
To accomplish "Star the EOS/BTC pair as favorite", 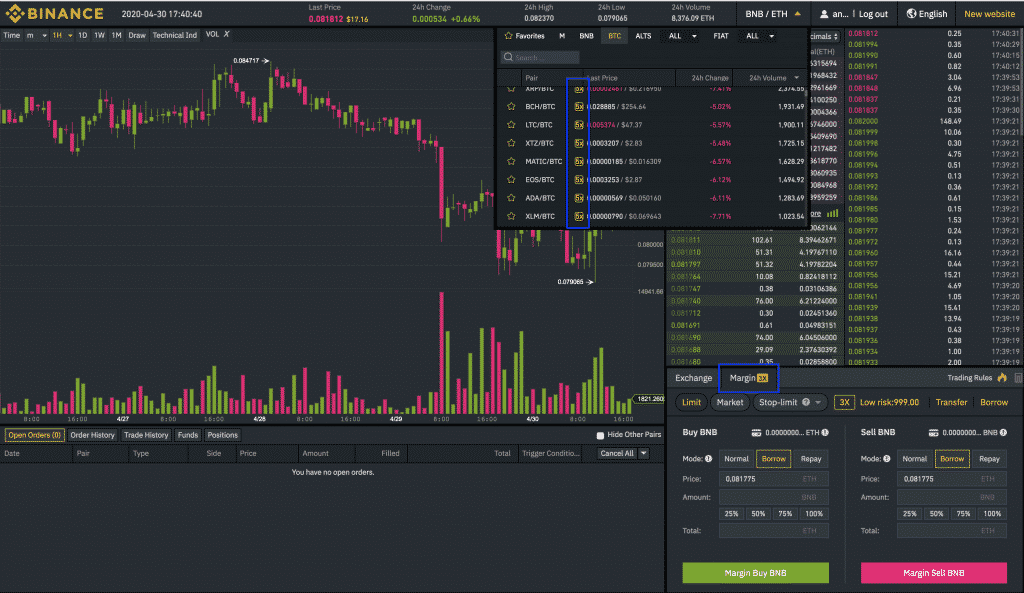I will tap(511, 180).
